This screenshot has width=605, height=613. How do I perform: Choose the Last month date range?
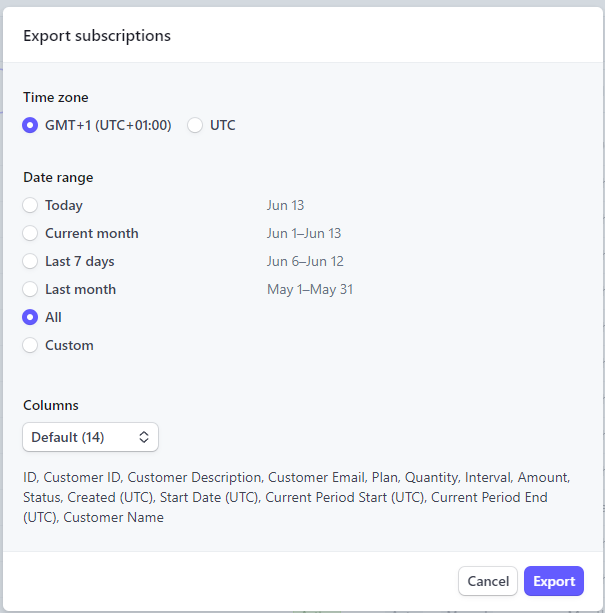(31, 289)
